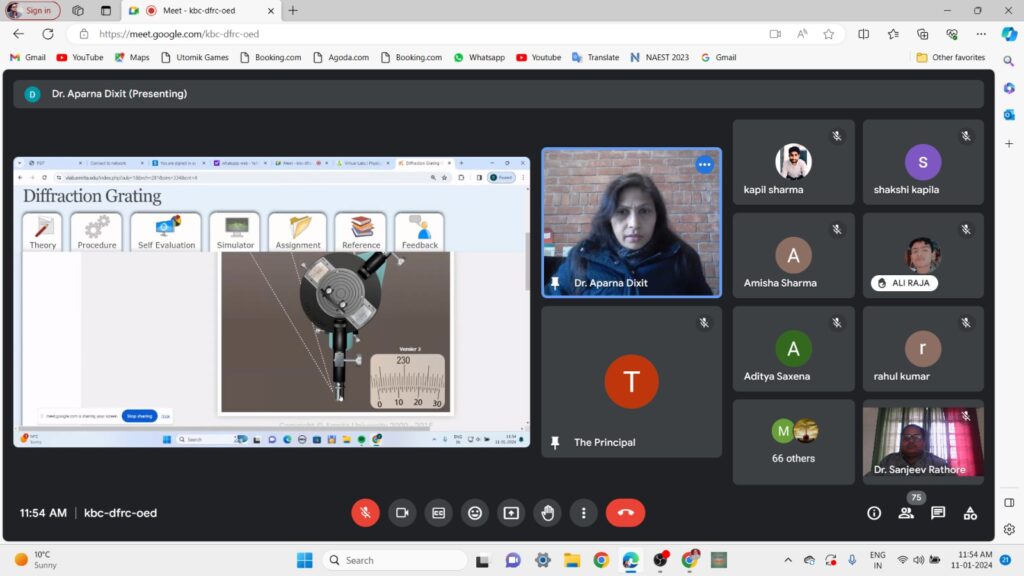This screenshot has width=1024, height=576.
Task: Open the Meet chat panel icon
Action: click(938, 513)
